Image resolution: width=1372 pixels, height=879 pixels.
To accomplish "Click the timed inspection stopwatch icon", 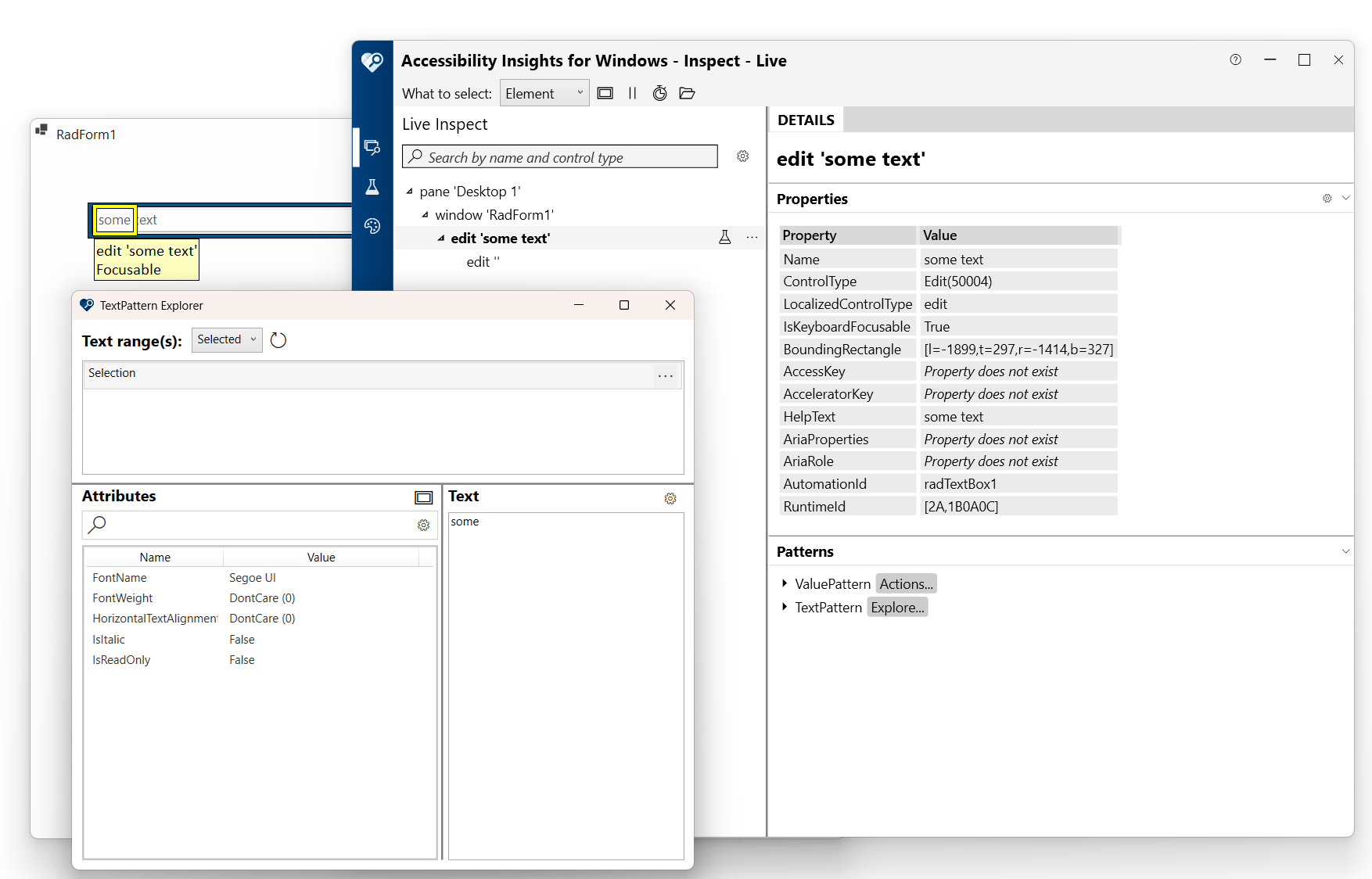I will coord(660,93).
